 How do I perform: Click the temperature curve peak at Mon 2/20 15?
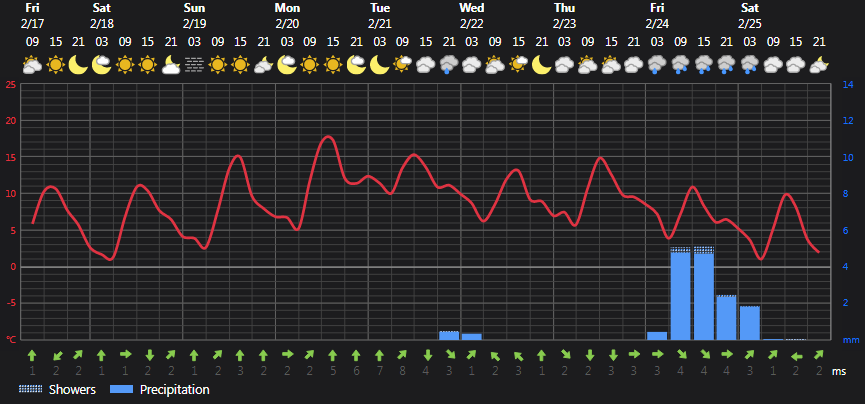coord(328,136)
